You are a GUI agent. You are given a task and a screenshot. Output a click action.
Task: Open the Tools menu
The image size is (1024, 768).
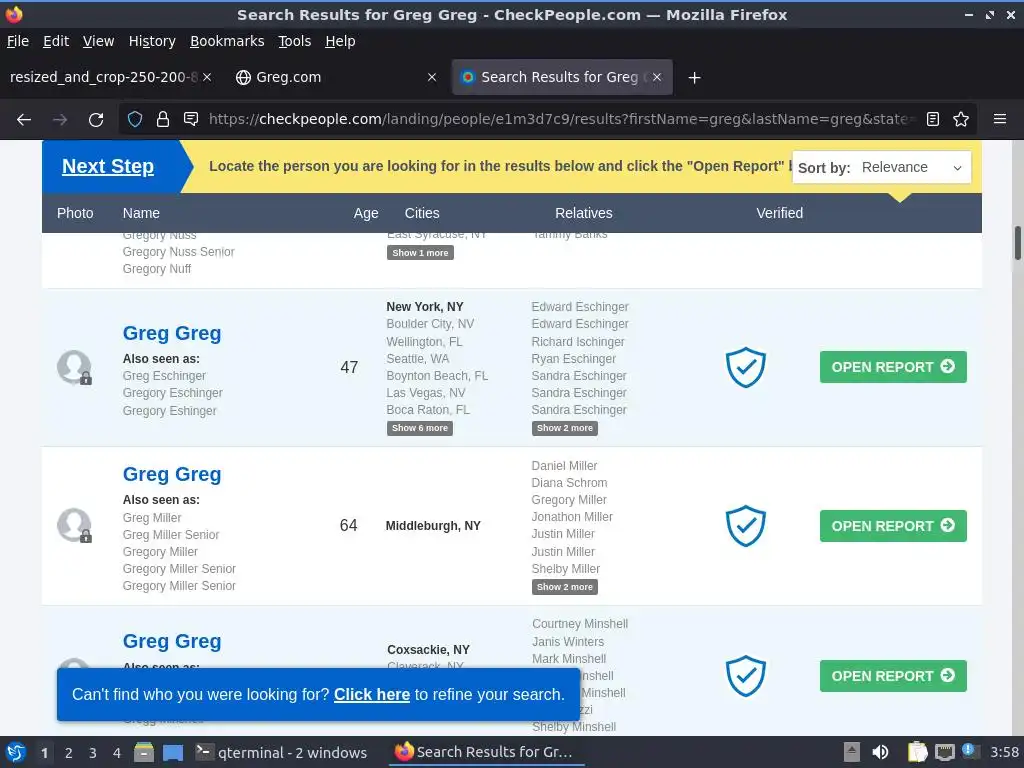tap(295, 41)
